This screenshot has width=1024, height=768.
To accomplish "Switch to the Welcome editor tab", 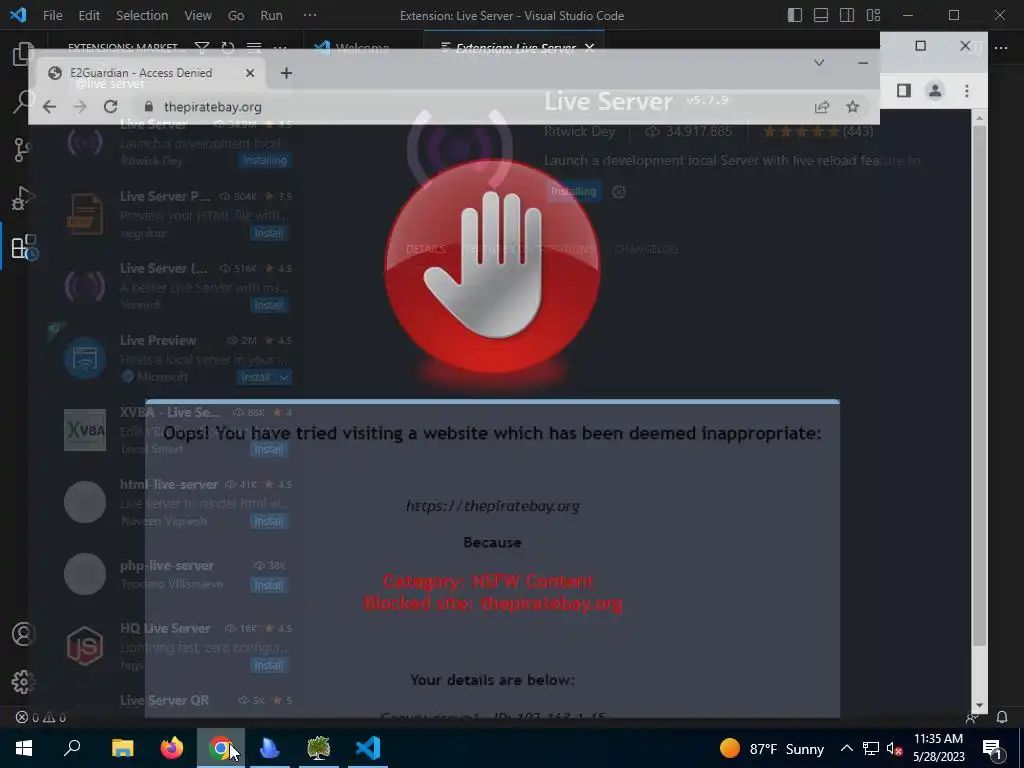I will click(362, 48).
